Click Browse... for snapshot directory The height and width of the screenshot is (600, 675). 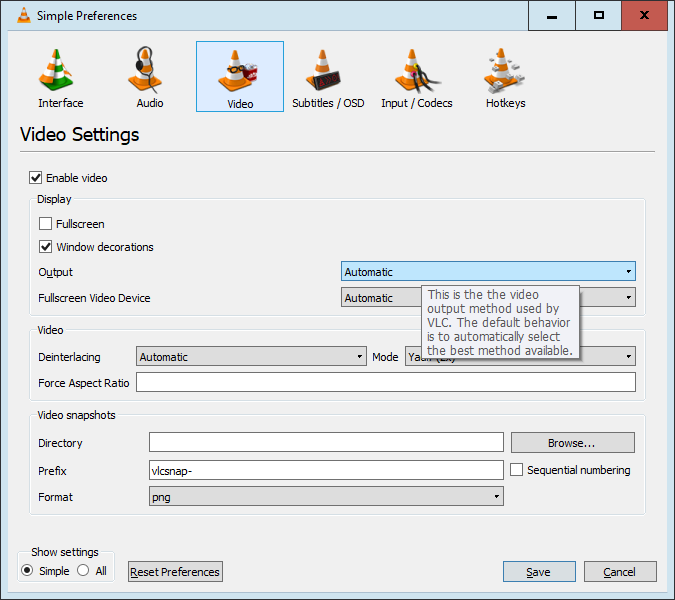click(573, 442)
